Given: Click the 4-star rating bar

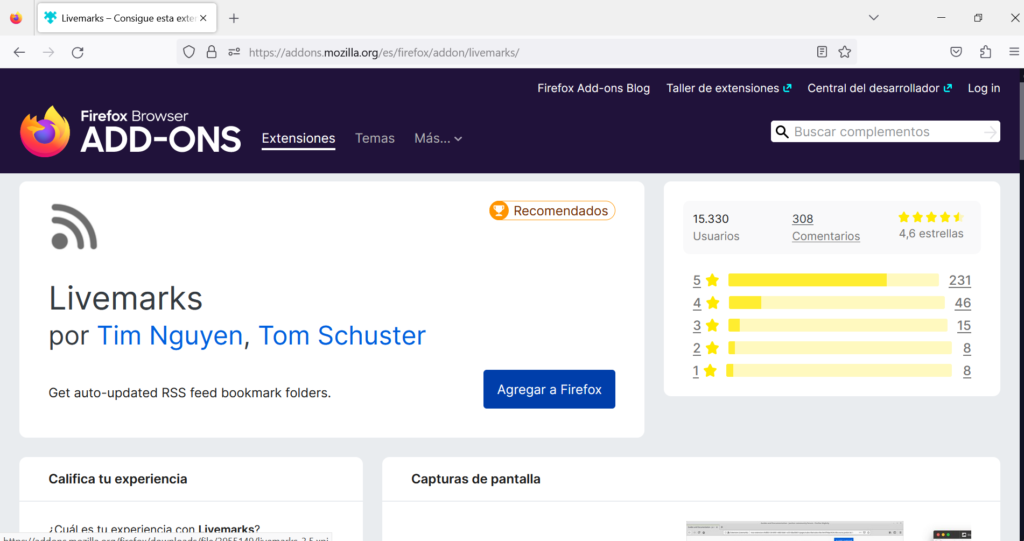Looking at the screenshot, I should tap(837, 303).
